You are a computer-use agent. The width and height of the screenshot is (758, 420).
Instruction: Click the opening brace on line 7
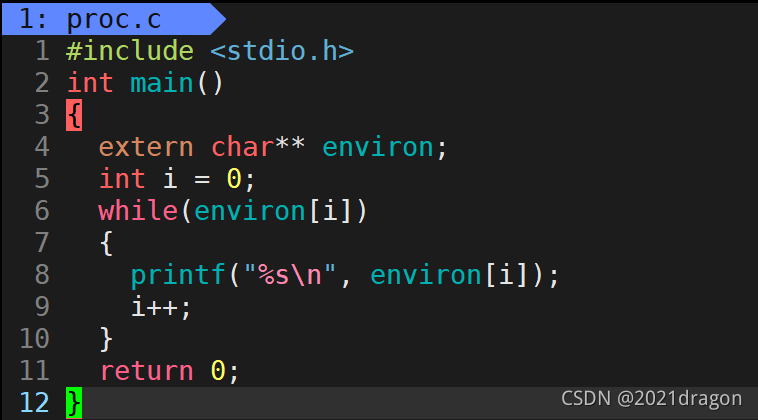106,243
